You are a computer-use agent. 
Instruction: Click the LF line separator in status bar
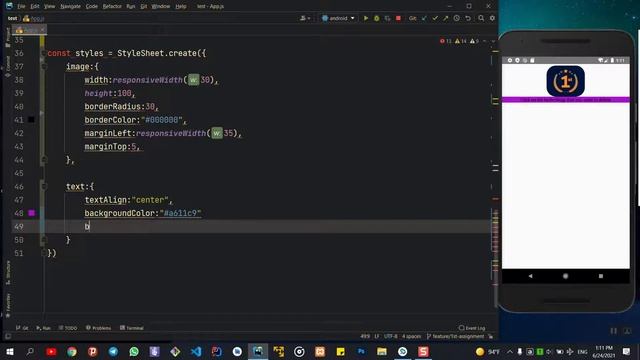(376, 337)
